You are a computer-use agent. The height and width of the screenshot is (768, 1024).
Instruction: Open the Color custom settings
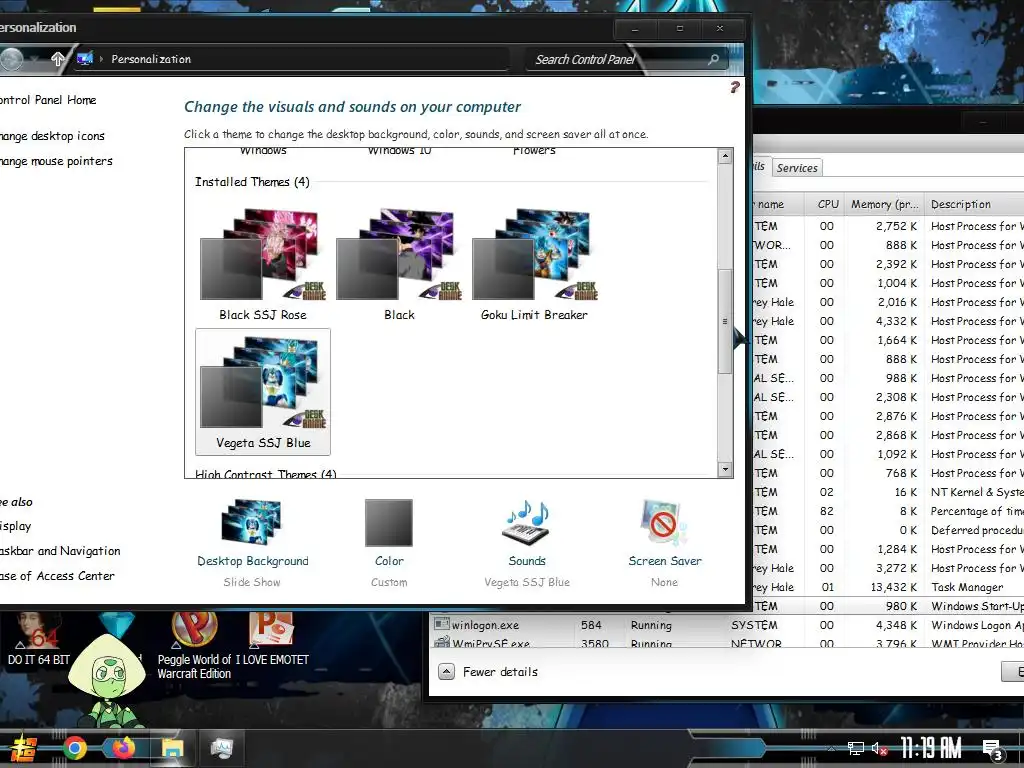click(389, 542)
